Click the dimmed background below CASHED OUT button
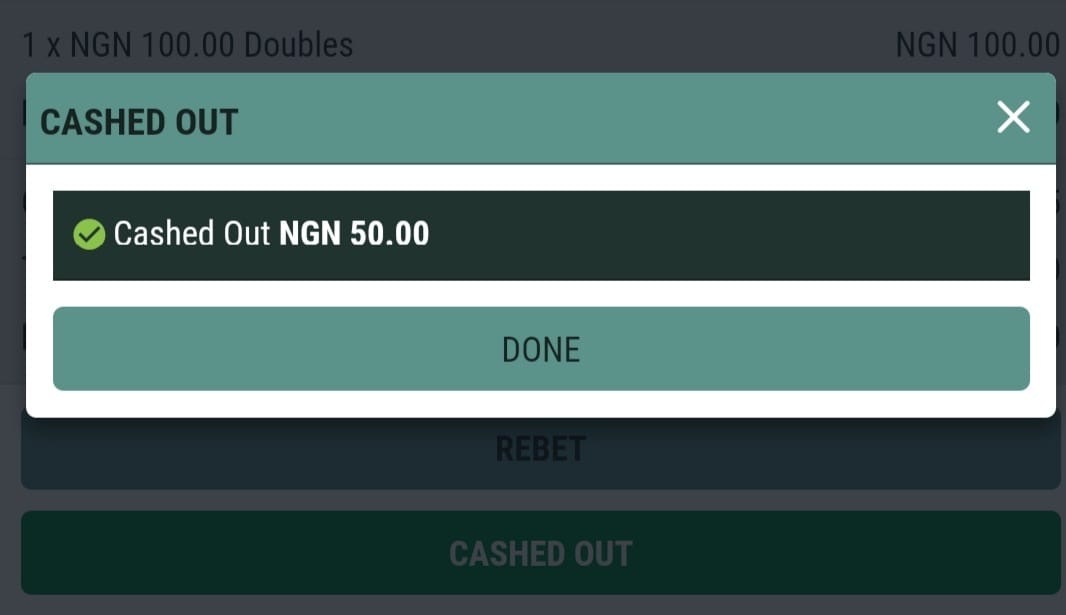 541,605
